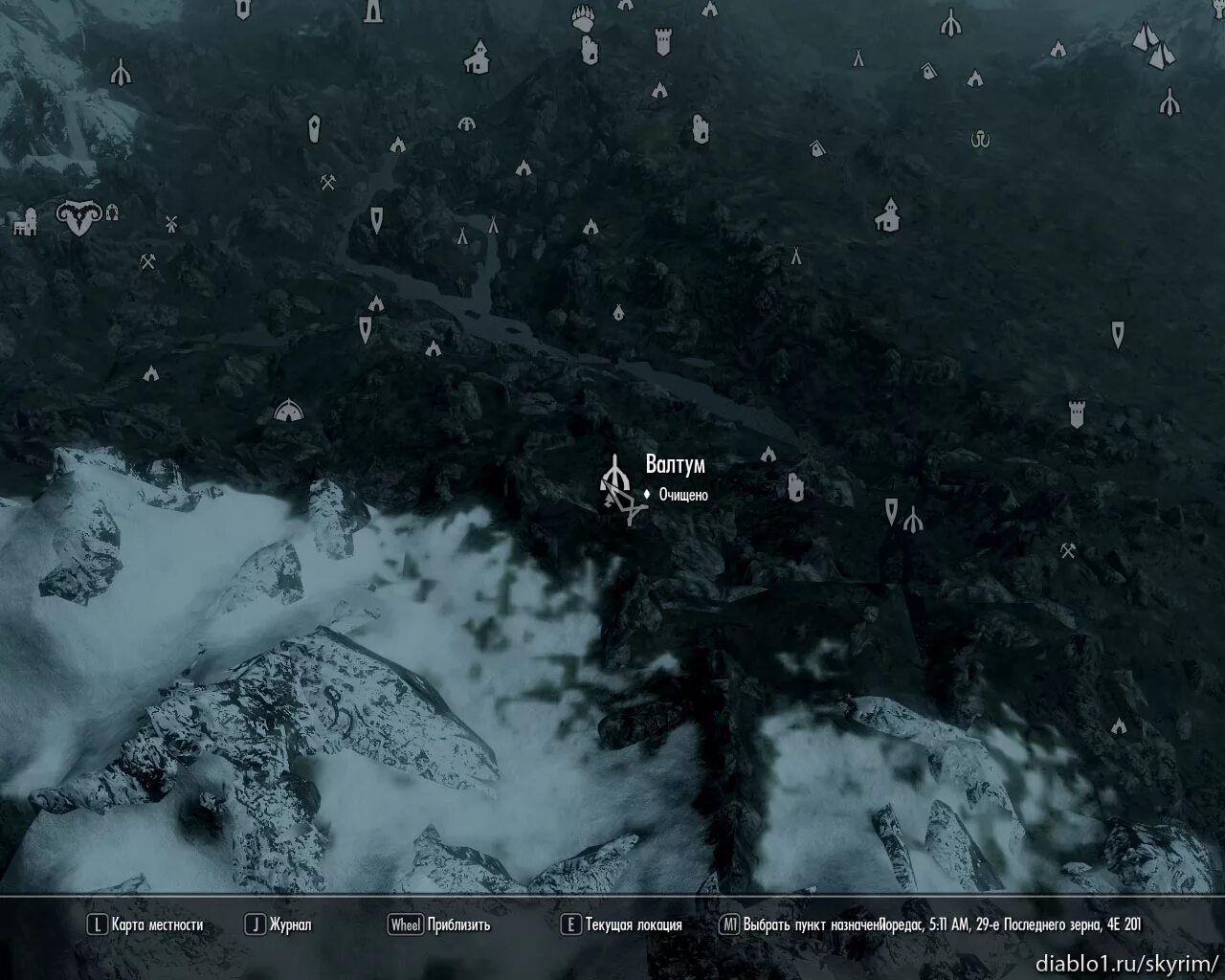
Task: Click shield marker below the river's west cave
Action: pos(366,330)
